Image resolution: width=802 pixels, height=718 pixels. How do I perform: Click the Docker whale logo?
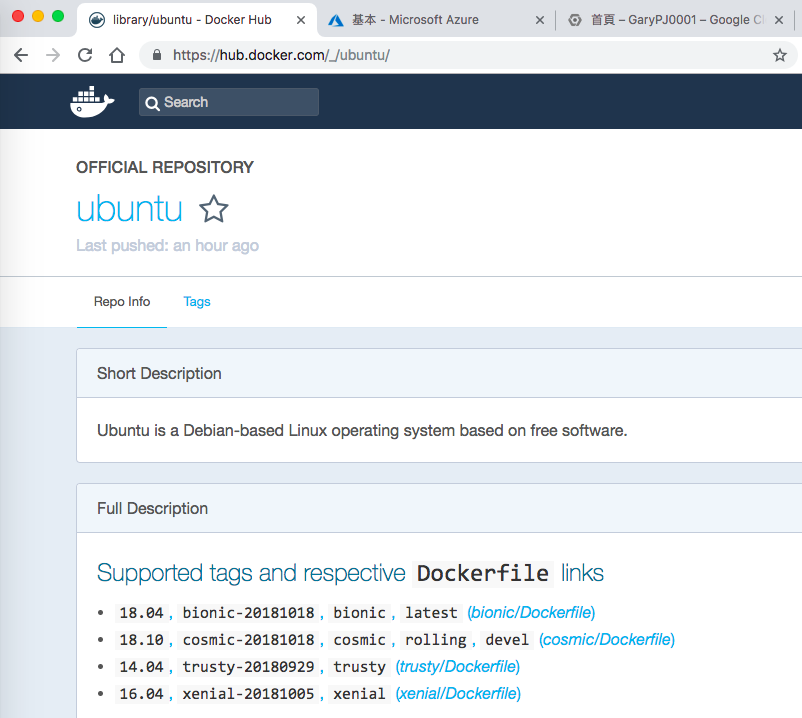pos(92,101)
